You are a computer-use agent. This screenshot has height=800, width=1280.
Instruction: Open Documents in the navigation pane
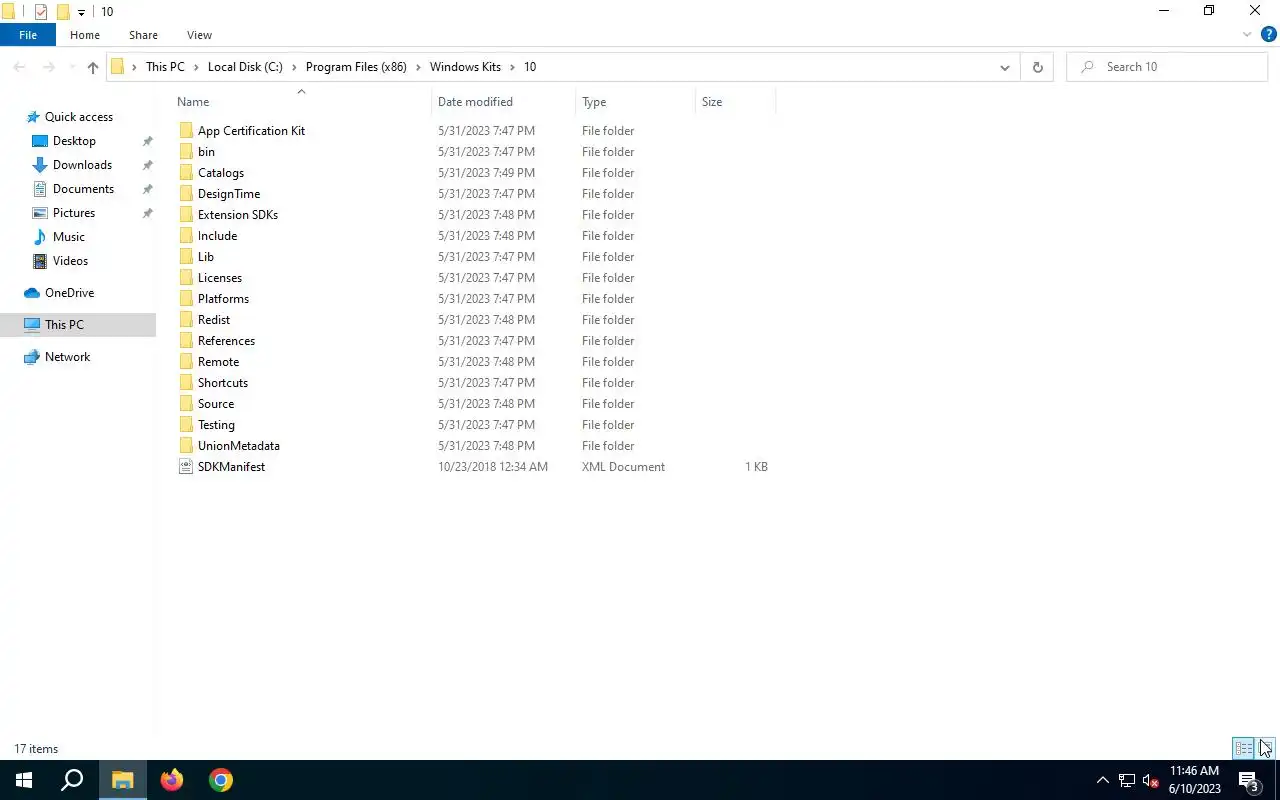pyautogui.click(x=83, y=189)
